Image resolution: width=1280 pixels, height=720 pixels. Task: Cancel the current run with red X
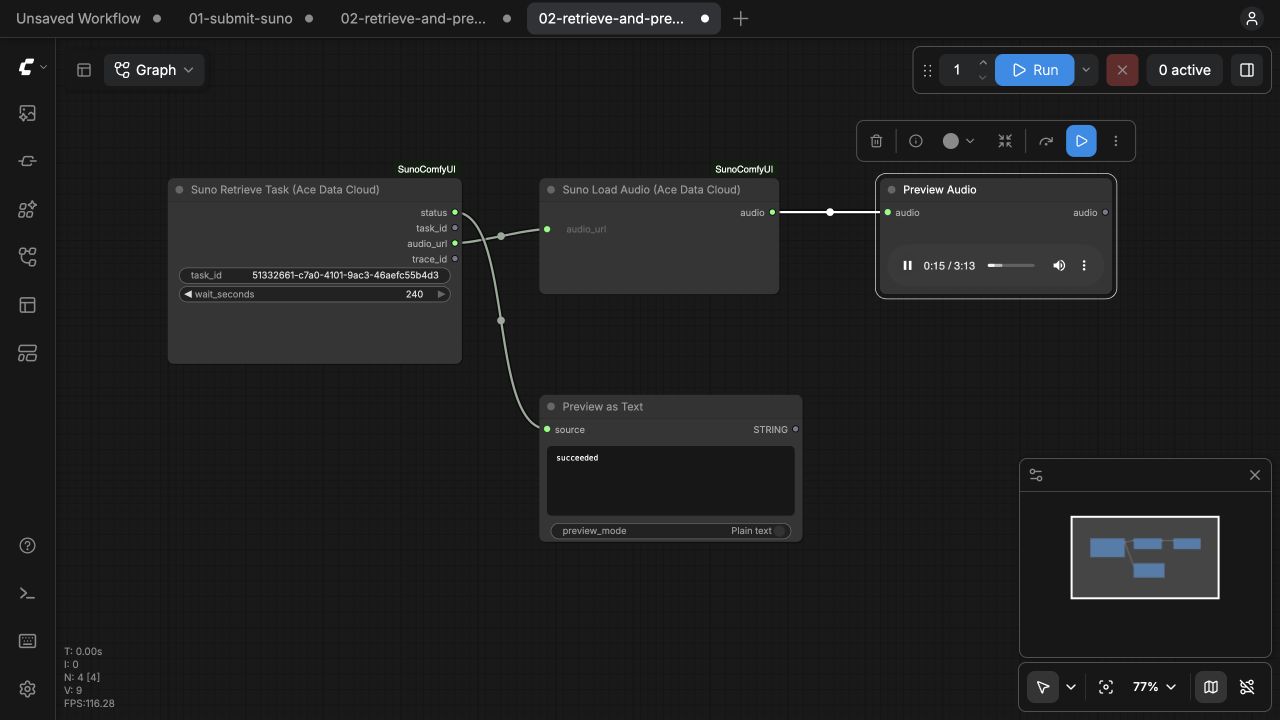tap(1122, 70)
